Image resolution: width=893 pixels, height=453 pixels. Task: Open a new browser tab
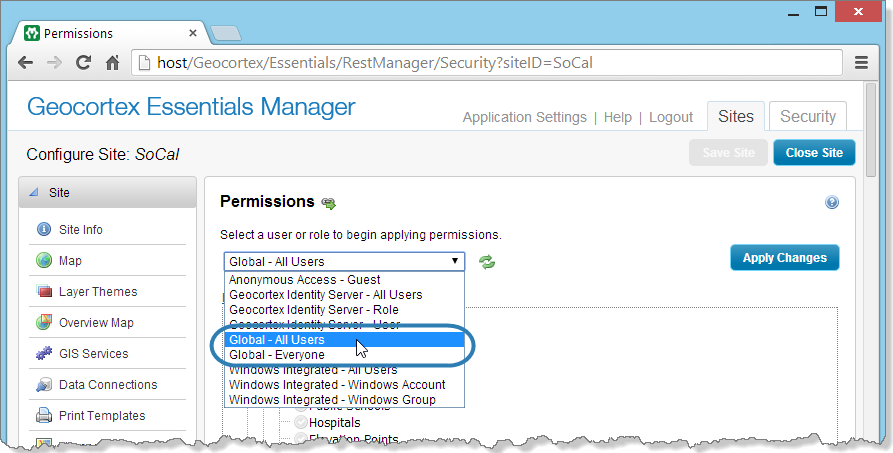pyautogui.click(x=226, y=34)
